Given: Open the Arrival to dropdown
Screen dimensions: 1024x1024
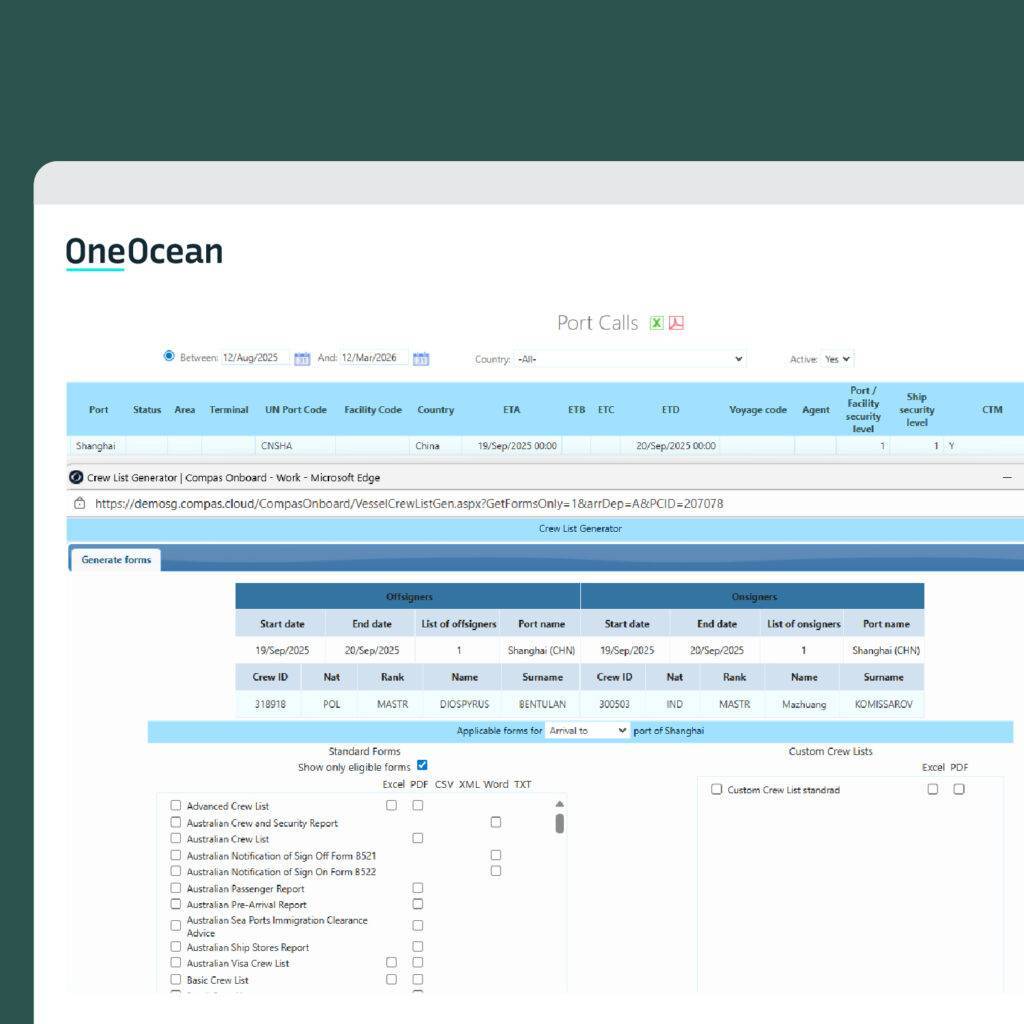Looking at the screenshot, I should 588,731.
